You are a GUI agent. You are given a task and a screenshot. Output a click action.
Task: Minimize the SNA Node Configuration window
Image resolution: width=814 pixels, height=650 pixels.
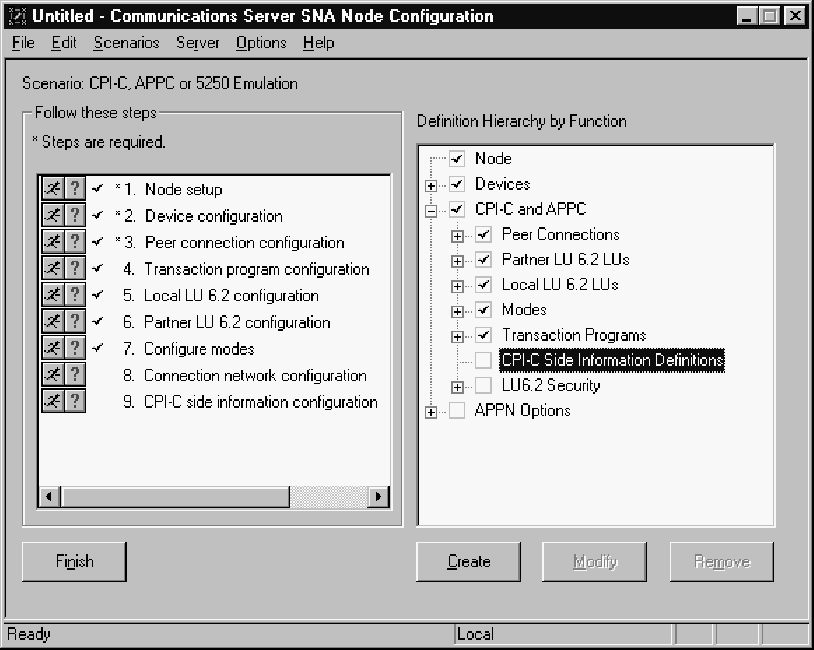click(746, 16)
